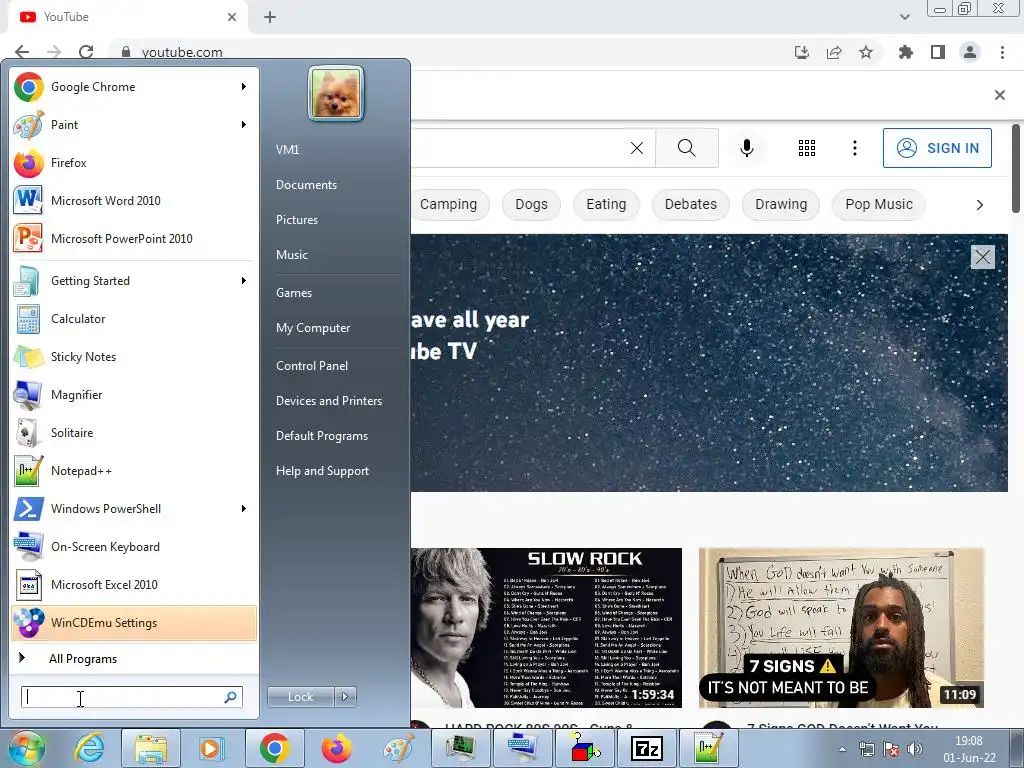
Task: Click the Magnifier icon in Start menu
Action: point(28,394)
